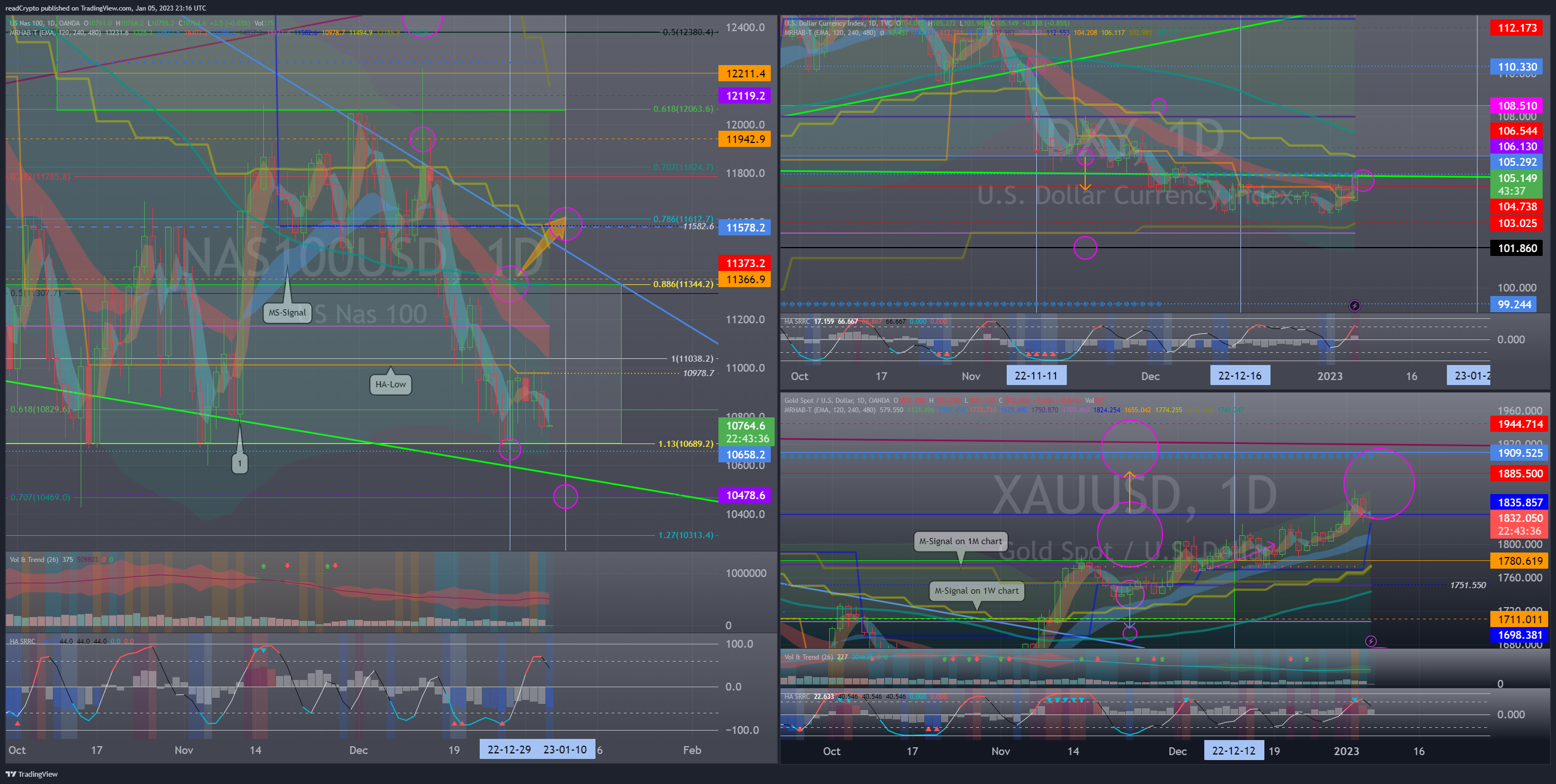Select the HA-Low callout label
This screenshot has width=1556, height=784.
point(391,384)
